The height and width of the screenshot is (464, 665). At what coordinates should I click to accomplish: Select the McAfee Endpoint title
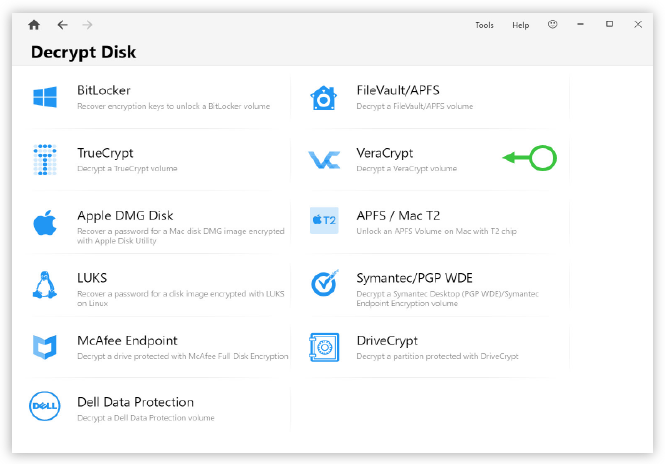(x=127, y=341)
